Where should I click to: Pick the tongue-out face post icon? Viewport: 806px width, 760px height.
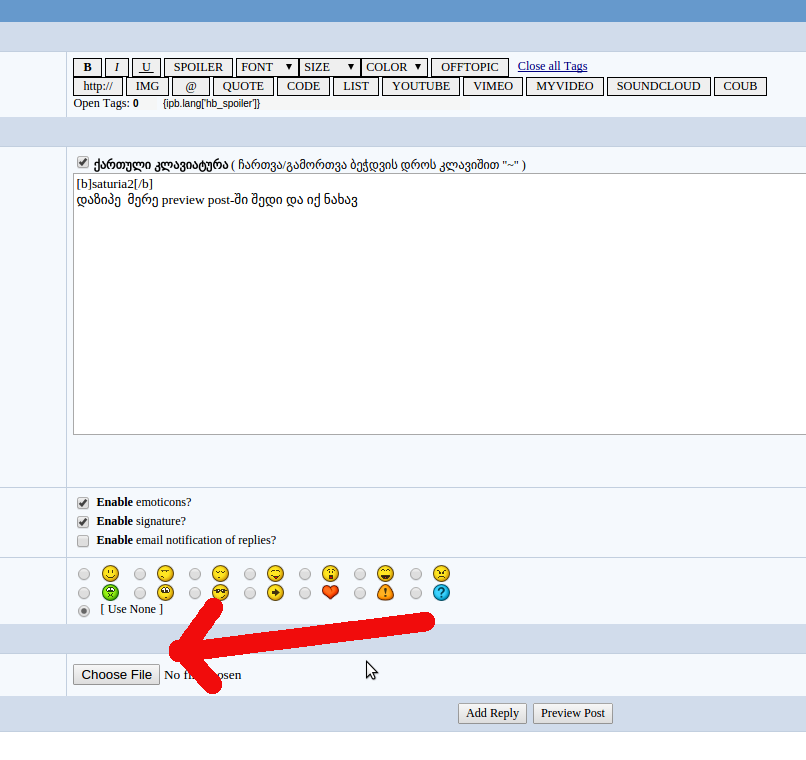click(275, 573)
